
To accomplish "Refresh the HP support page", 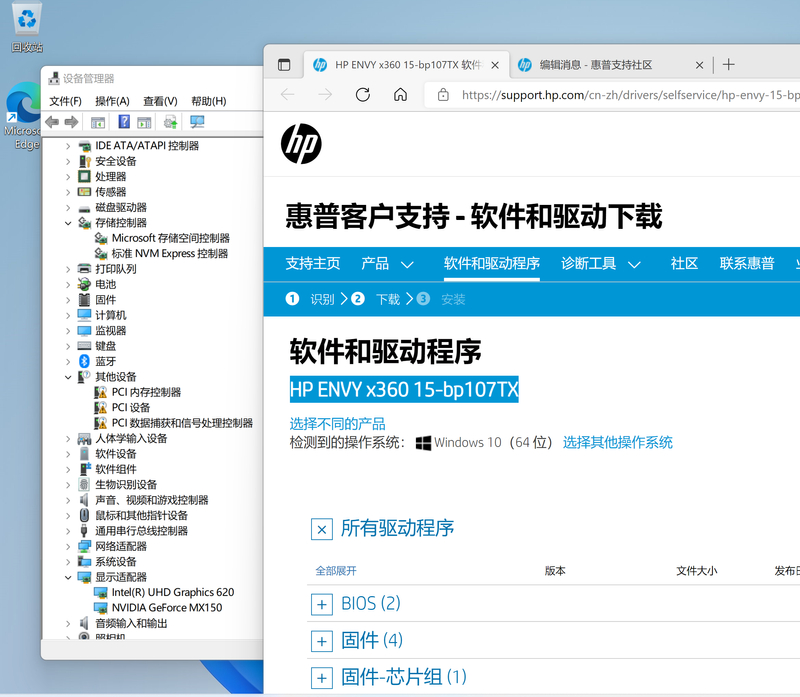I will 363,95.
